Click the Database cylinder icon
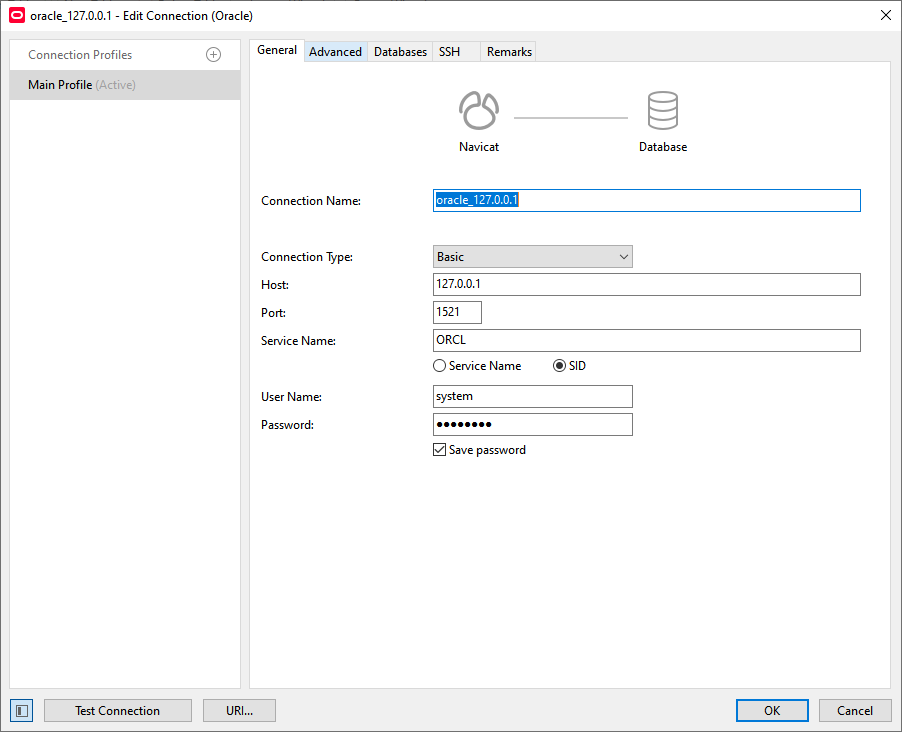 pos(663,110)
